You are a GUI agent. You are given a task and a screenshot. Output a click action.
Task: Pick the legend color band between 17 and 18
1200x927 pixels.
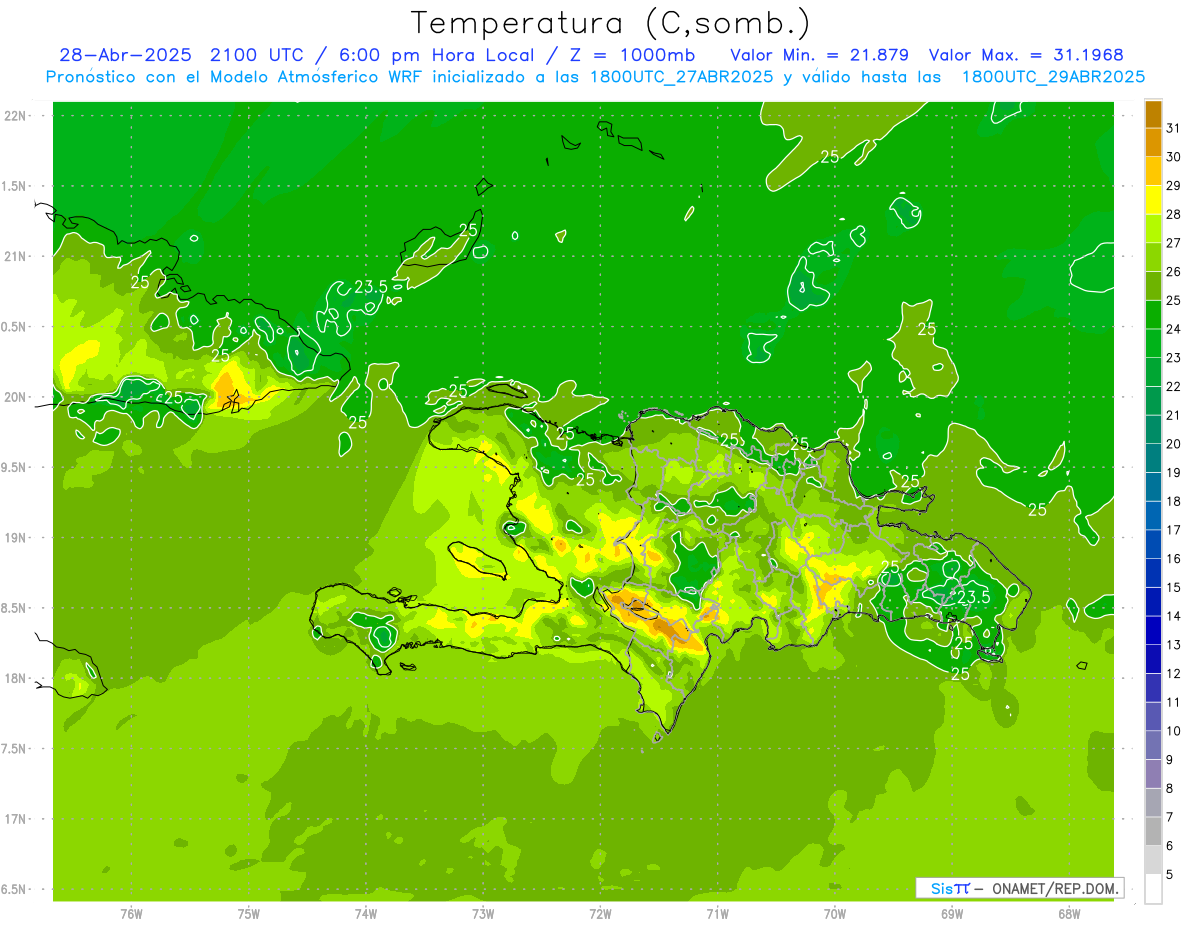(x=1153, y=516)
